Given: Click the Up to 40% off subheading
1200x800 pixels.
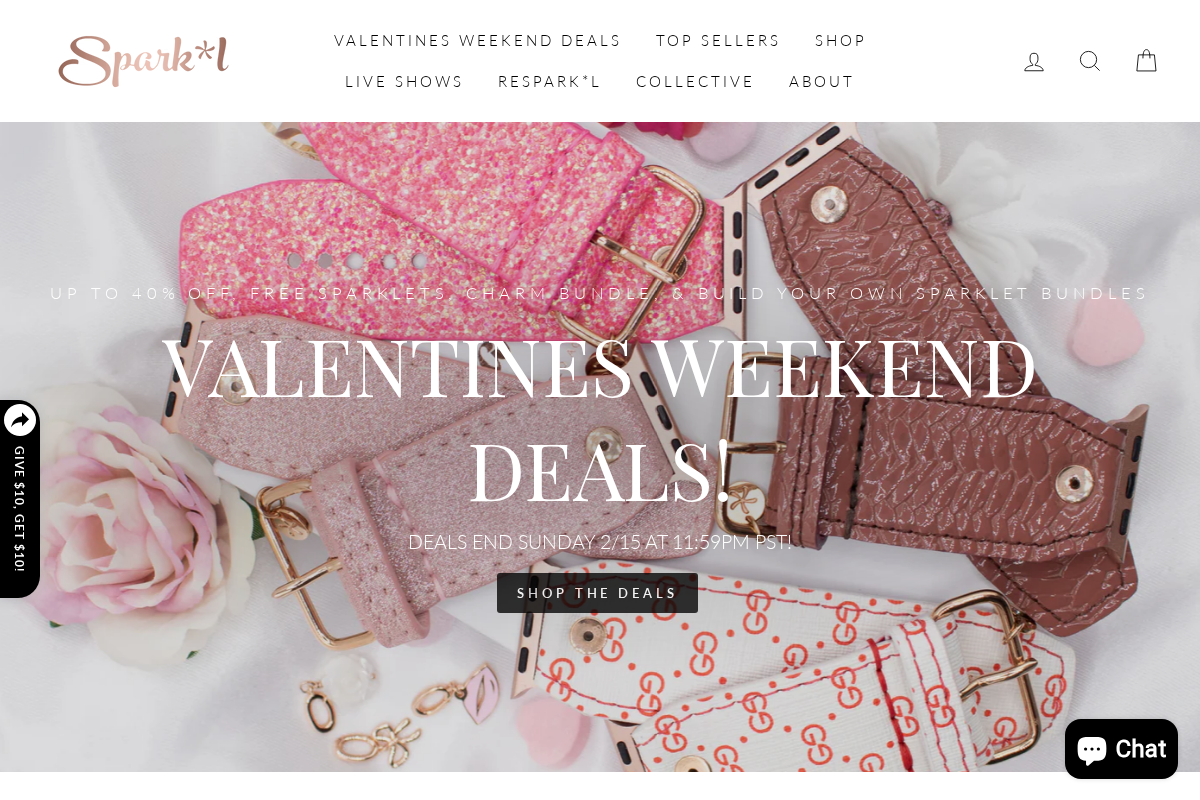Looking at the screenshot, I should 599,294.
